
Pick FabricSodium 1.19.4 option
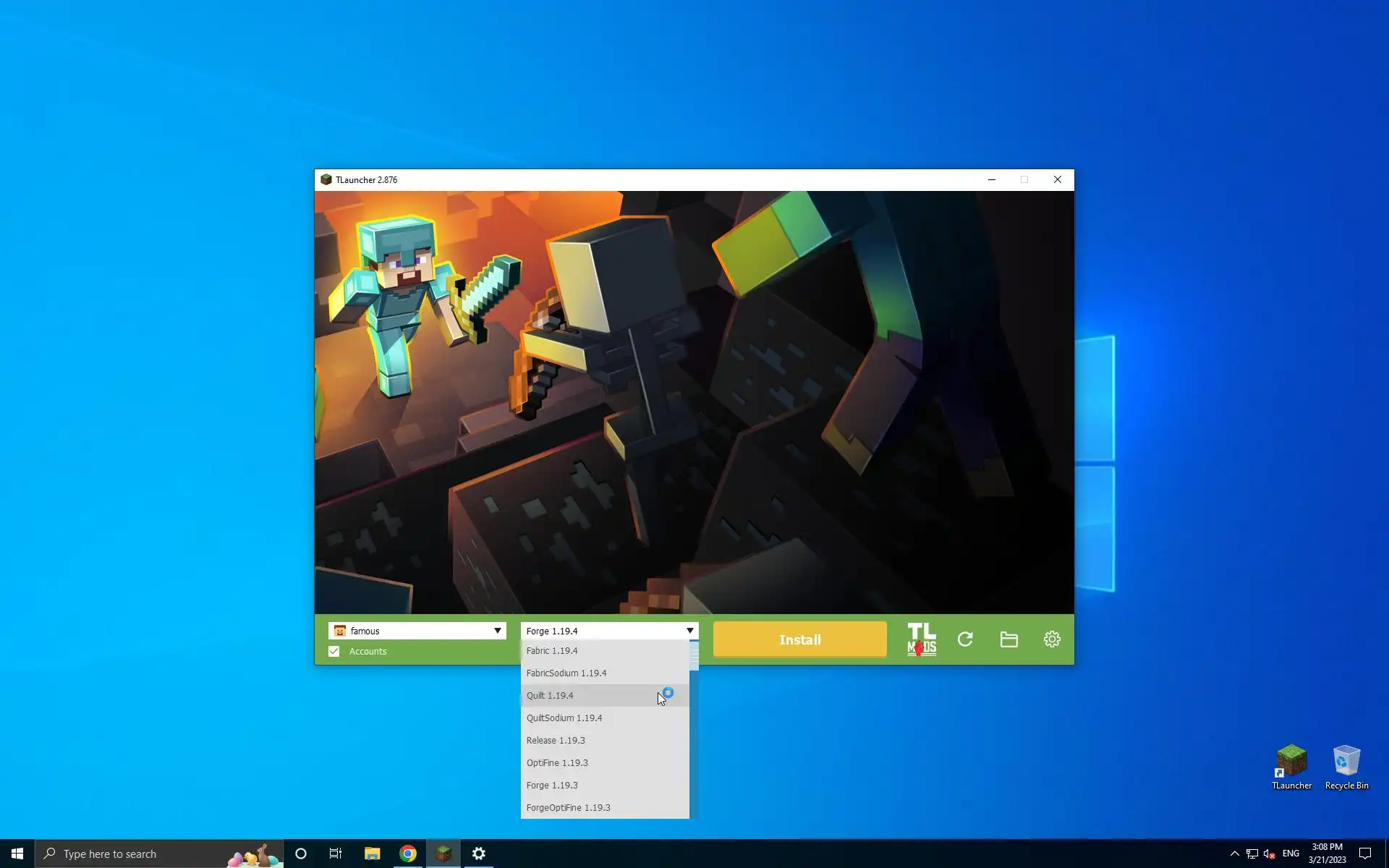point(566,673)
